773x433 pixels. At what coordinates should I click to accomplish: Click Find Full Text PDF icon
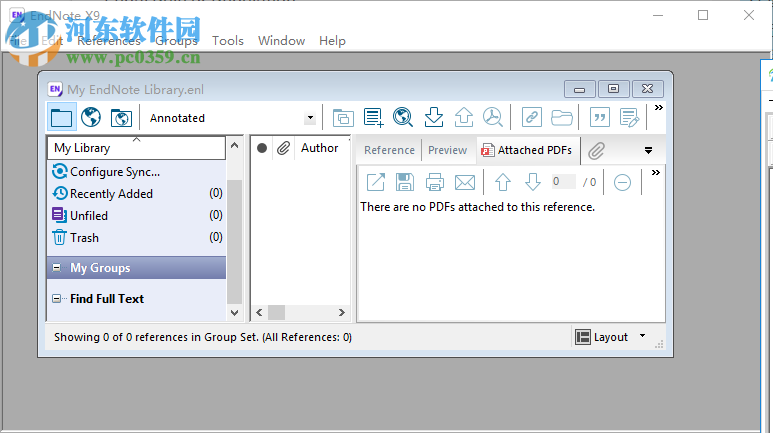(492, 117)
